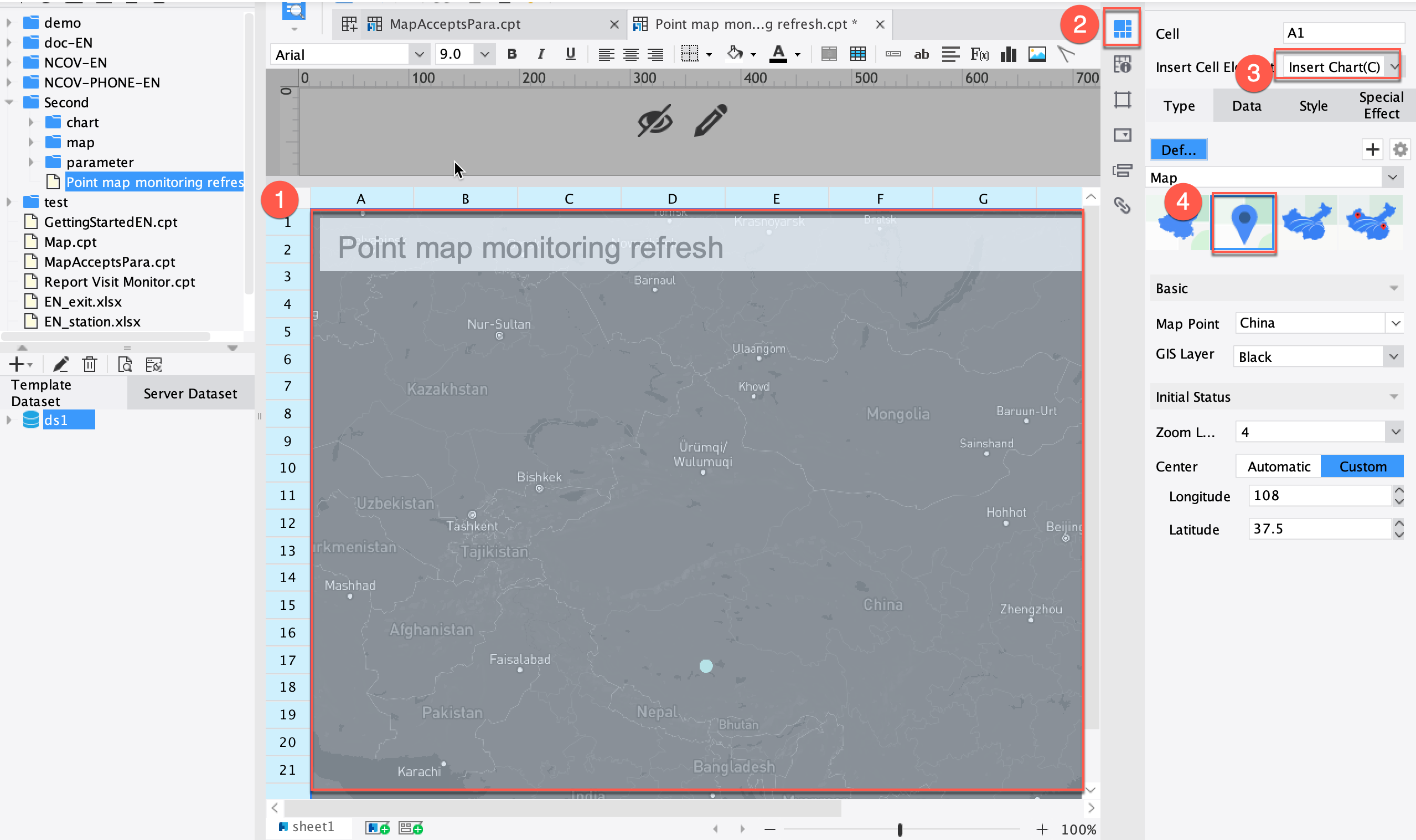Viewport: 1416px width, 840px height.
Task: Click the hidden eye icon in parameter pane
Action: click(x=655, y=121)
